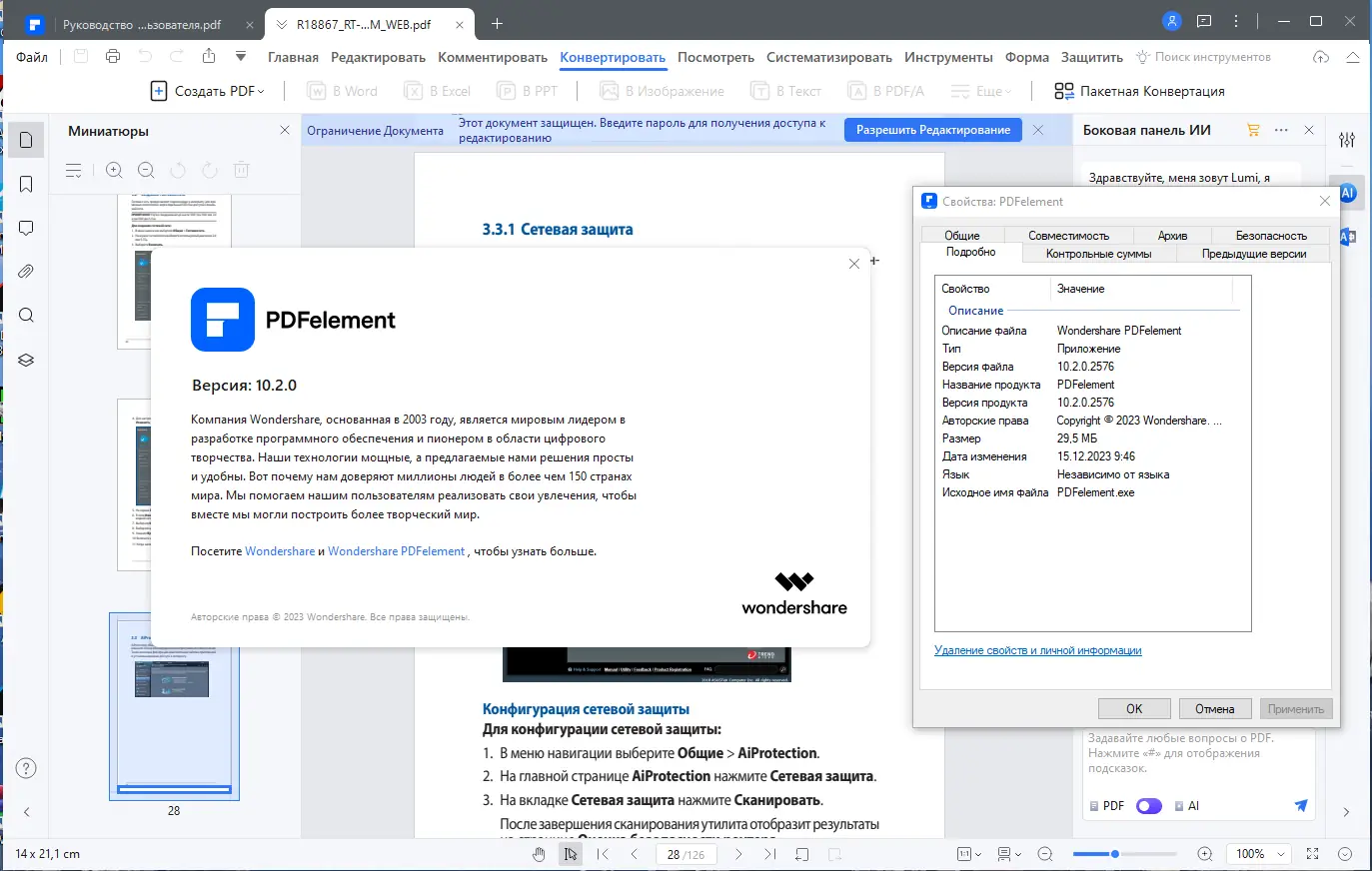The width and height of the screenshot is (1372, 871).
Task: Open the quick access toolbar dropdown arrow
Action: coord(241,57)
